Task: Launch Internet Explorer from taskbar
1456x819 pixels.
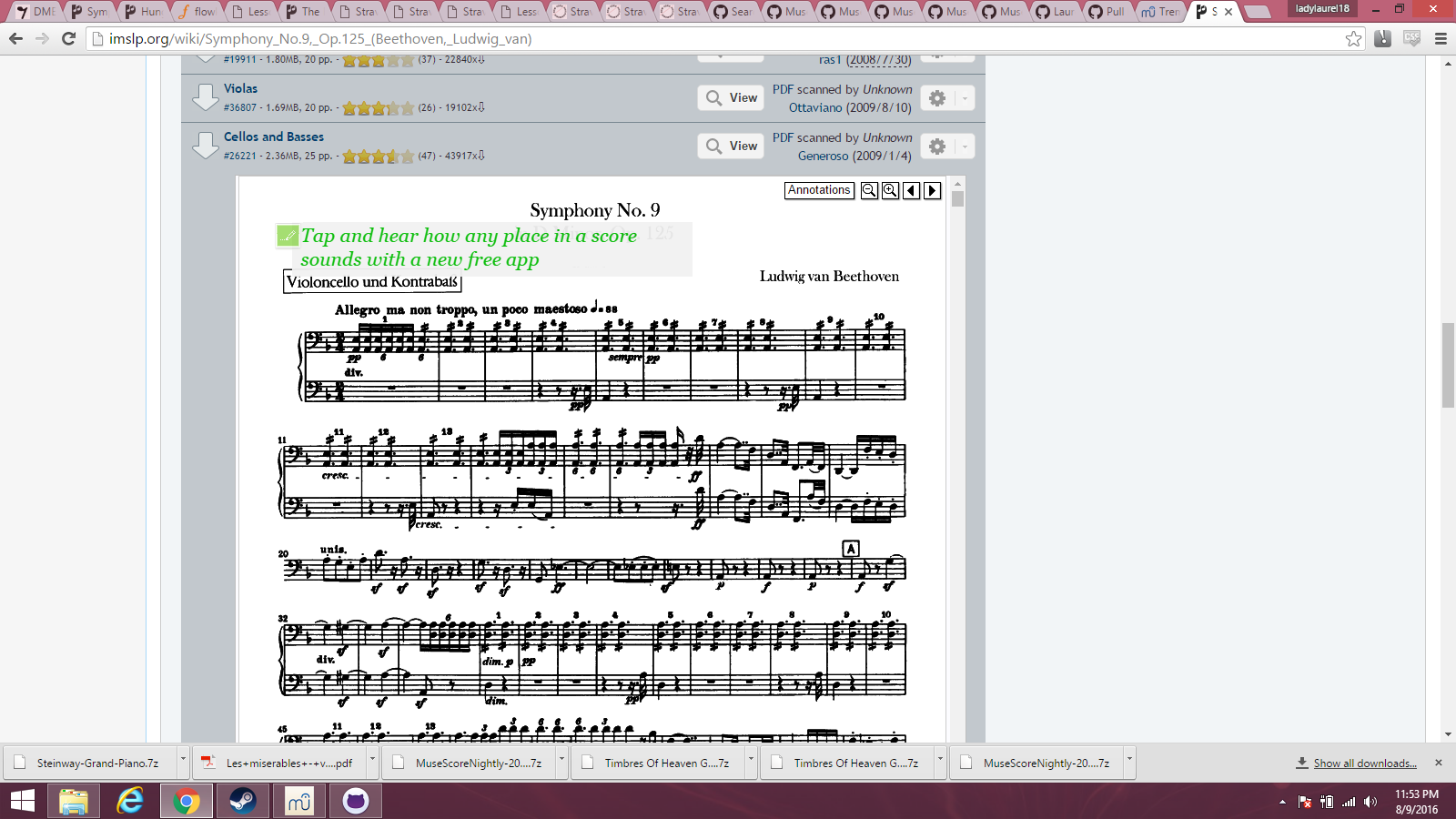Action: click(130, 801)
